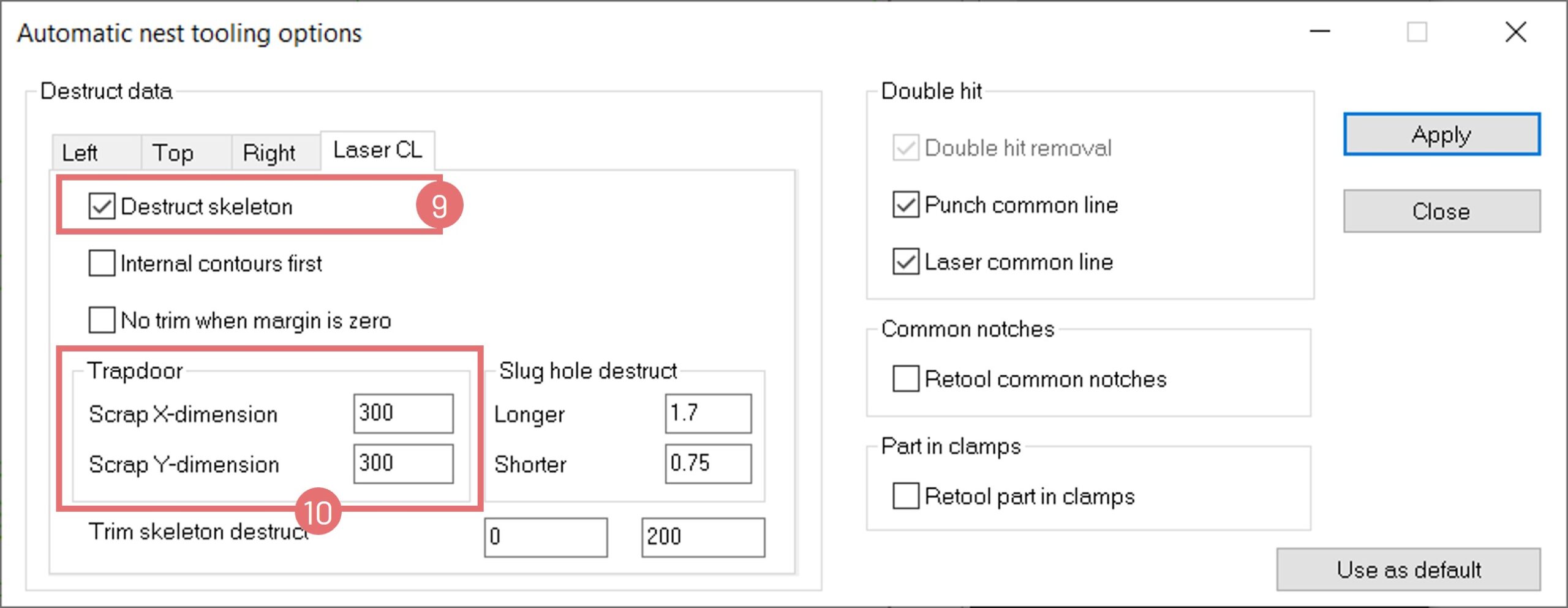Select first Trim skeleton destruct field

coord(546,537)
